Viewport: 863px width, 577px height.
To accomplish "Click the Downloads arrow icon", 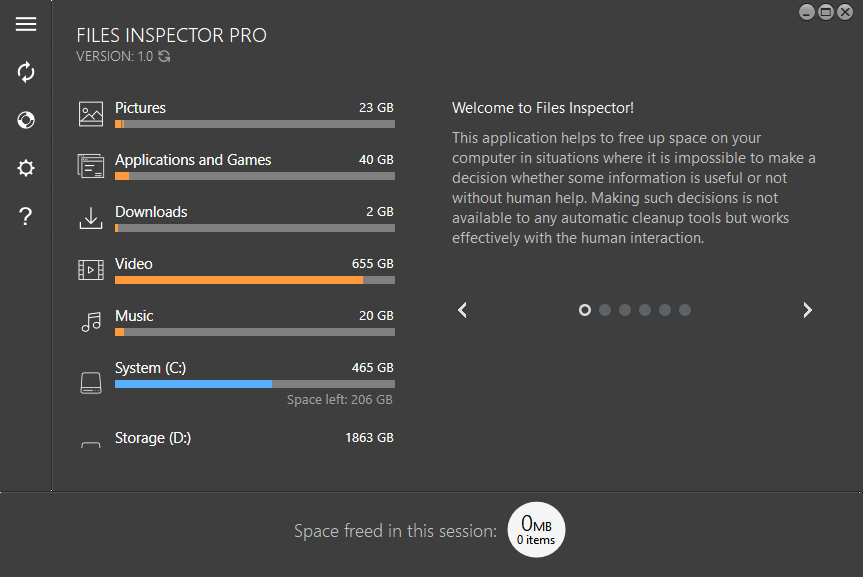I will pos(91,218).
